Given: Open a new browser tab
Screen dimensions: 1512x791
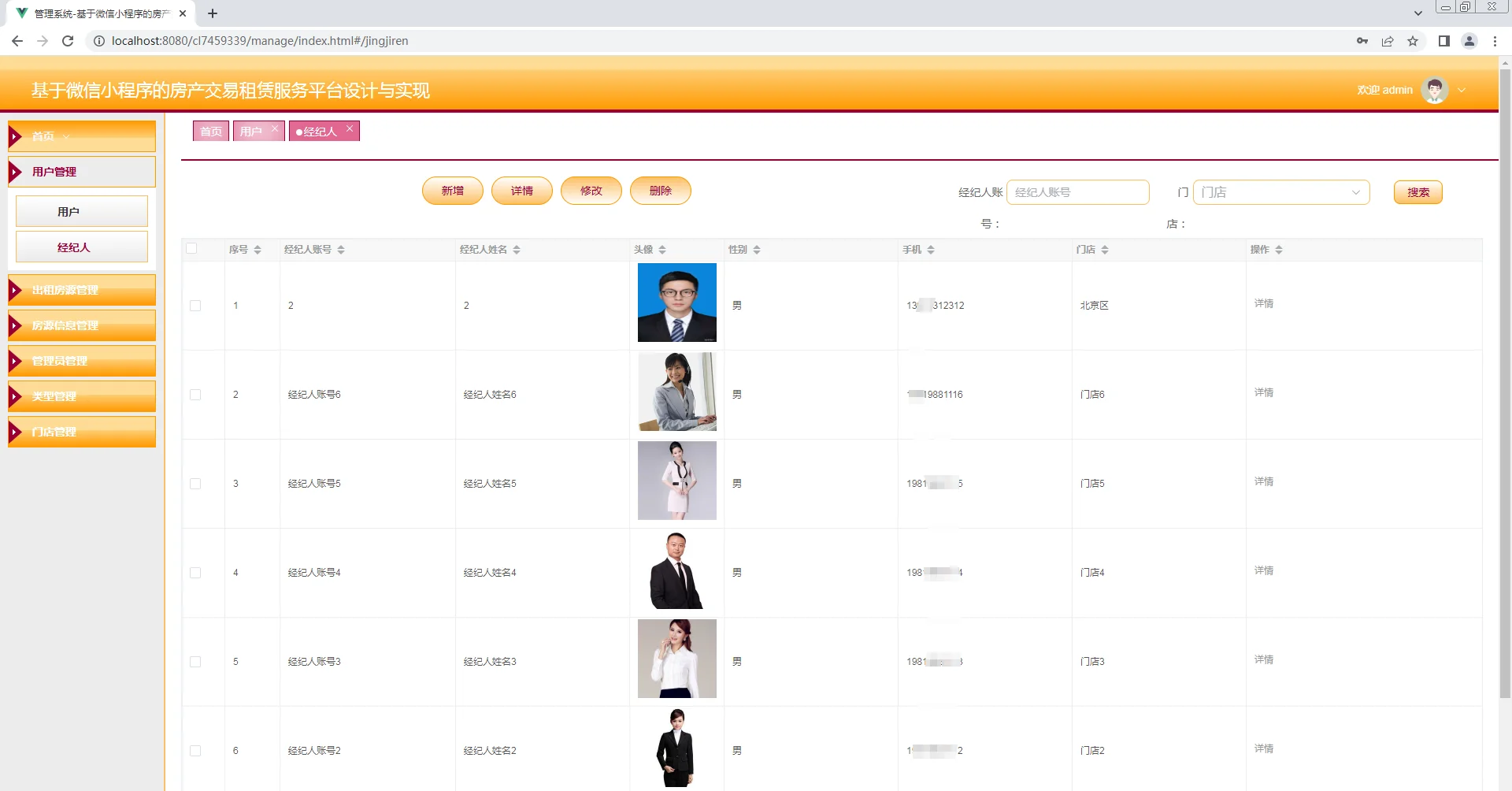Looking at the screenshot, I should pyautogui.click(x=213, y=13).
